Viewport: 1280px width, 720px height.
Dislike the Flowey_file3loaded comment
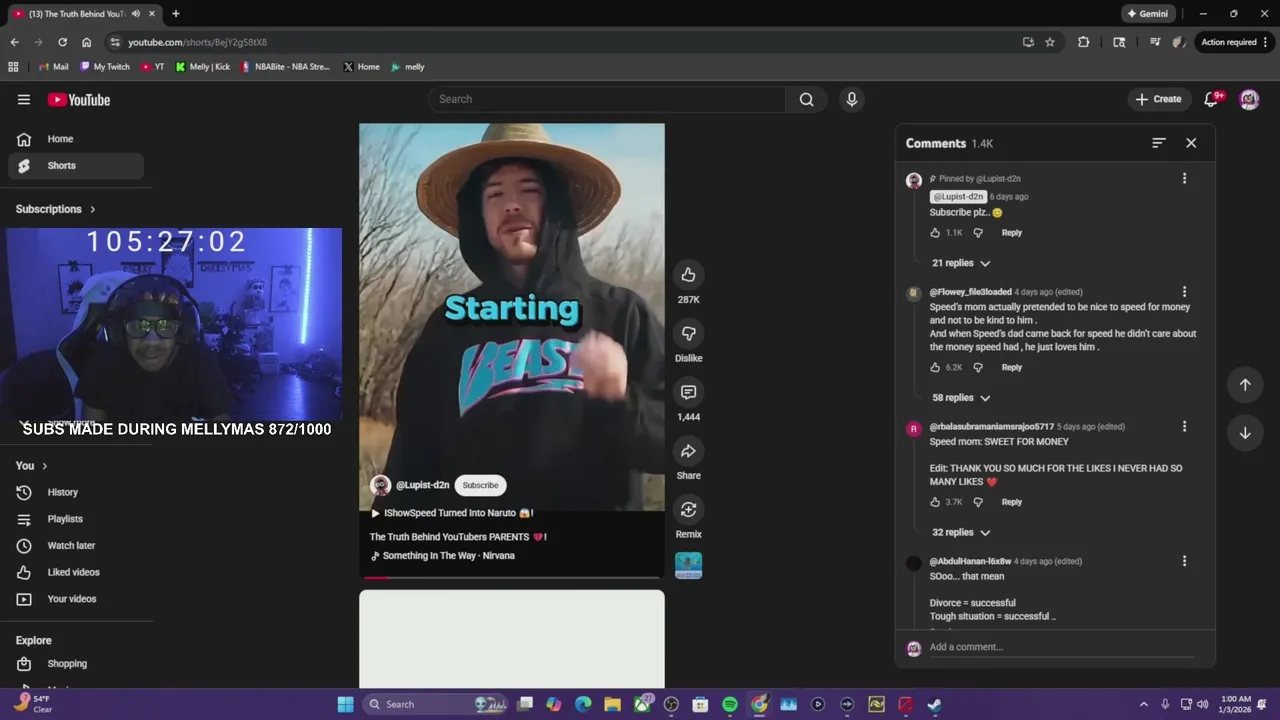point(978,368)
